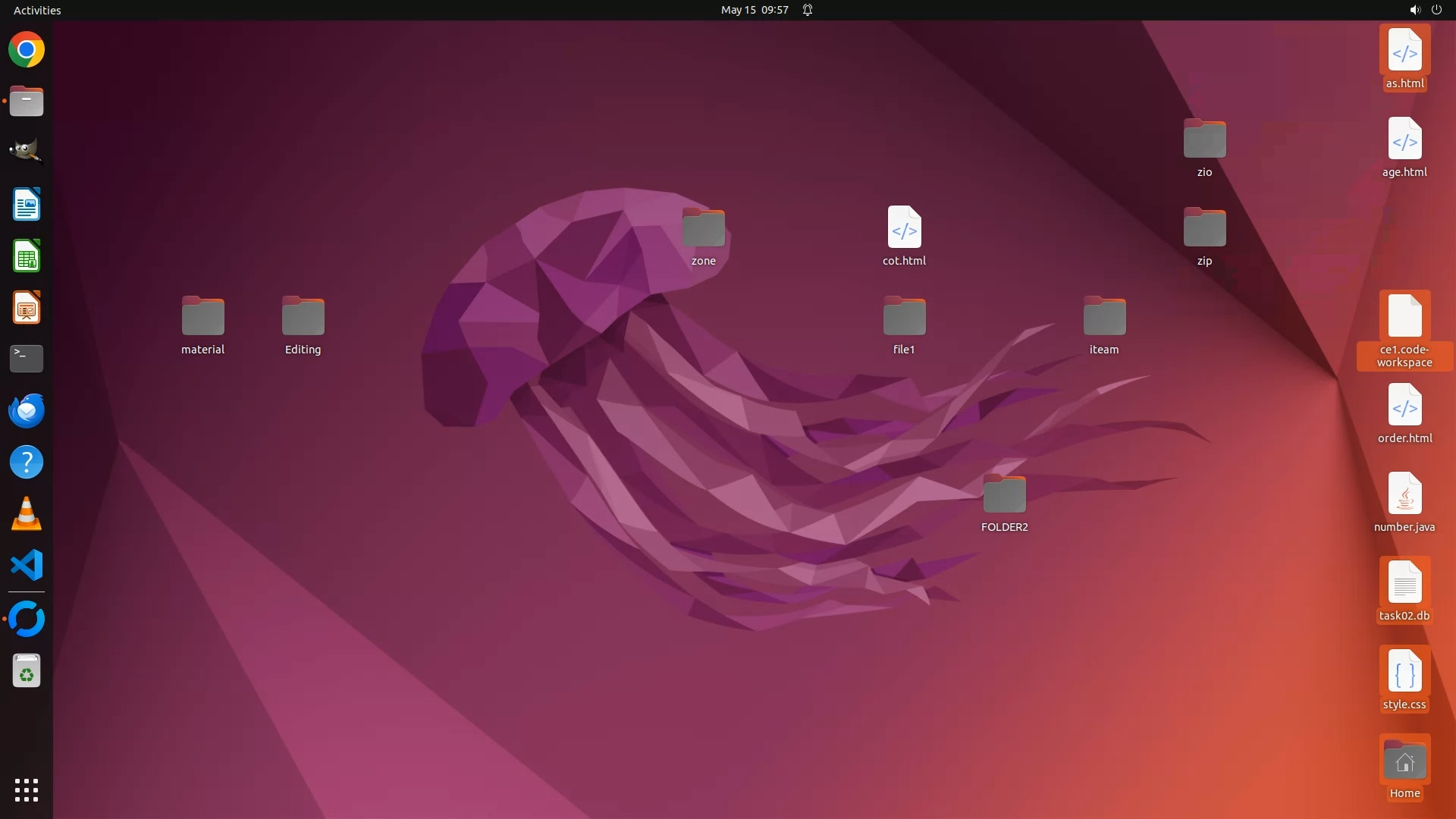Open LibreOffice Impress from dock
Image resolution: width=1456 pixels, height=819 pixels.
(x=27, y=308)
